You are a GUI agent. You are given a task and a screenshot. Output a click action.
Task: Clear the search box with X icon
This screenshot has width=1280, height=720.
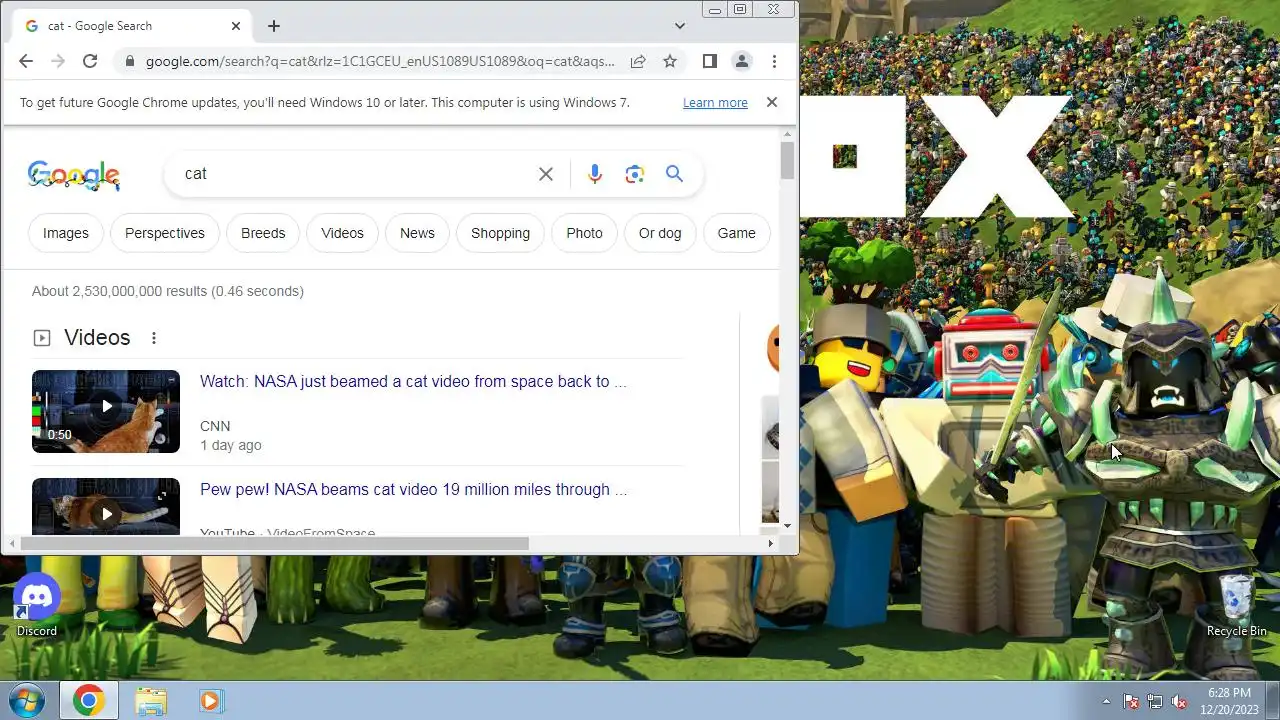(546, 174)
